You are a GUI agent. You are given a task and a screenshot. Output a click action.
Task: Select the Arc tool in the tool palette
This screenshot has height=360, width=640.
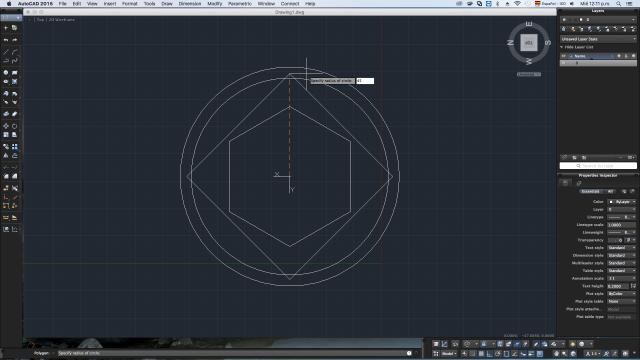[x=15, y=52]
